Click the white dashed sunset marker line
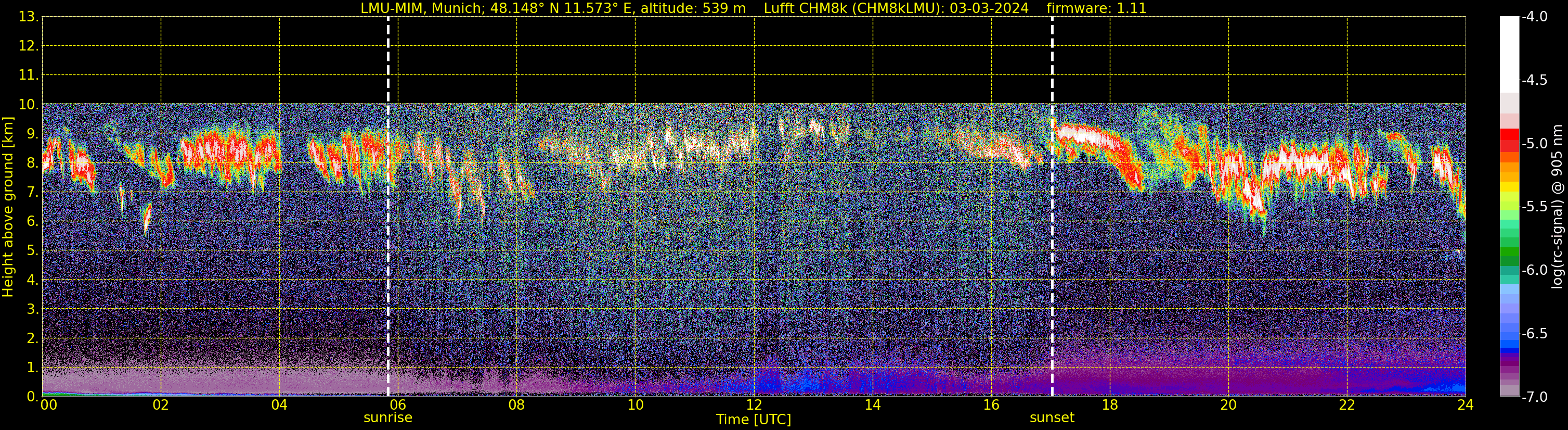This screenshot has width=1568, height=430. (x=1052, y=207)
